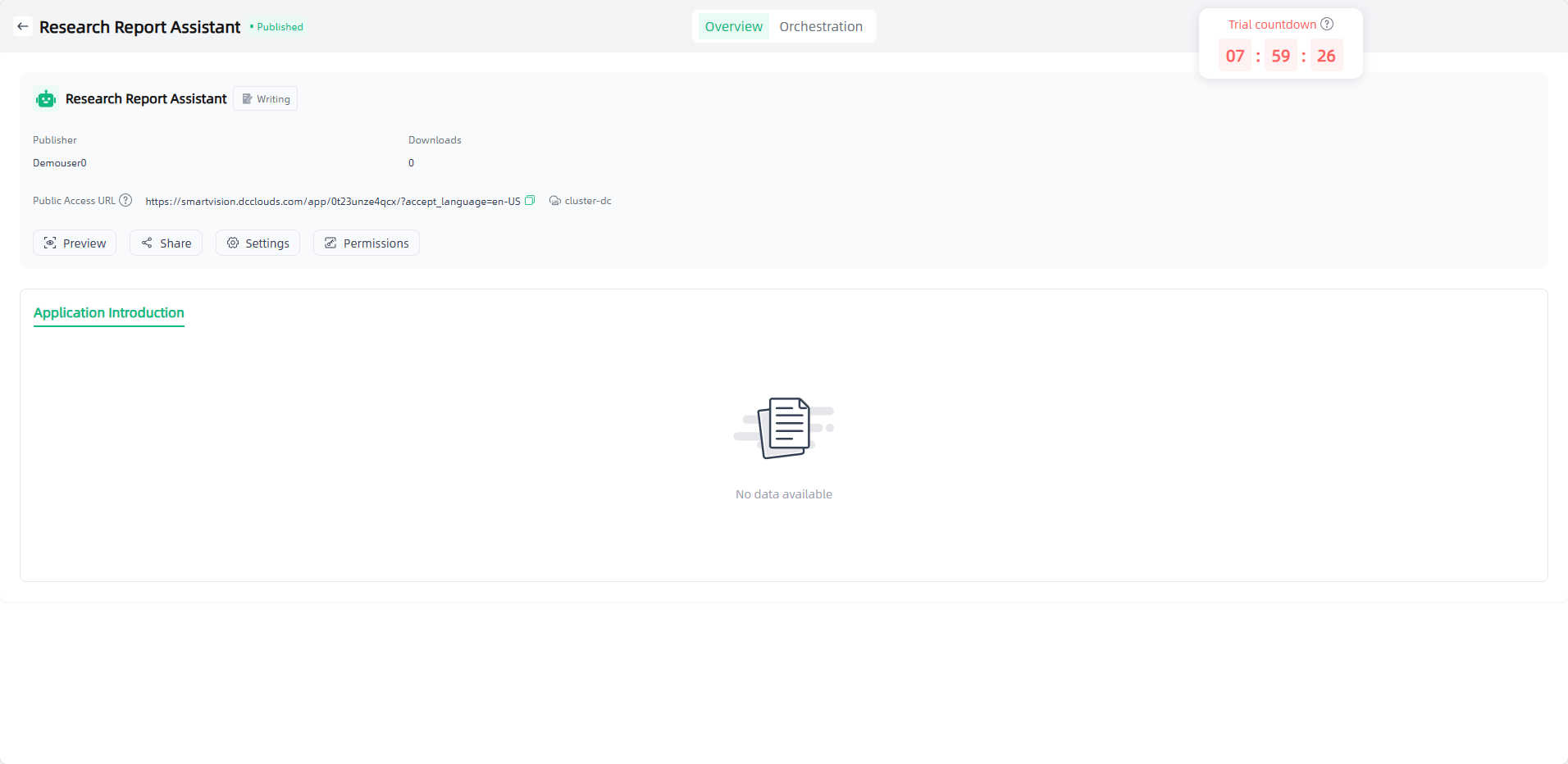The image size is (1568, 764).
Task: Open the Permissions dialog
Action: [367, 243]
